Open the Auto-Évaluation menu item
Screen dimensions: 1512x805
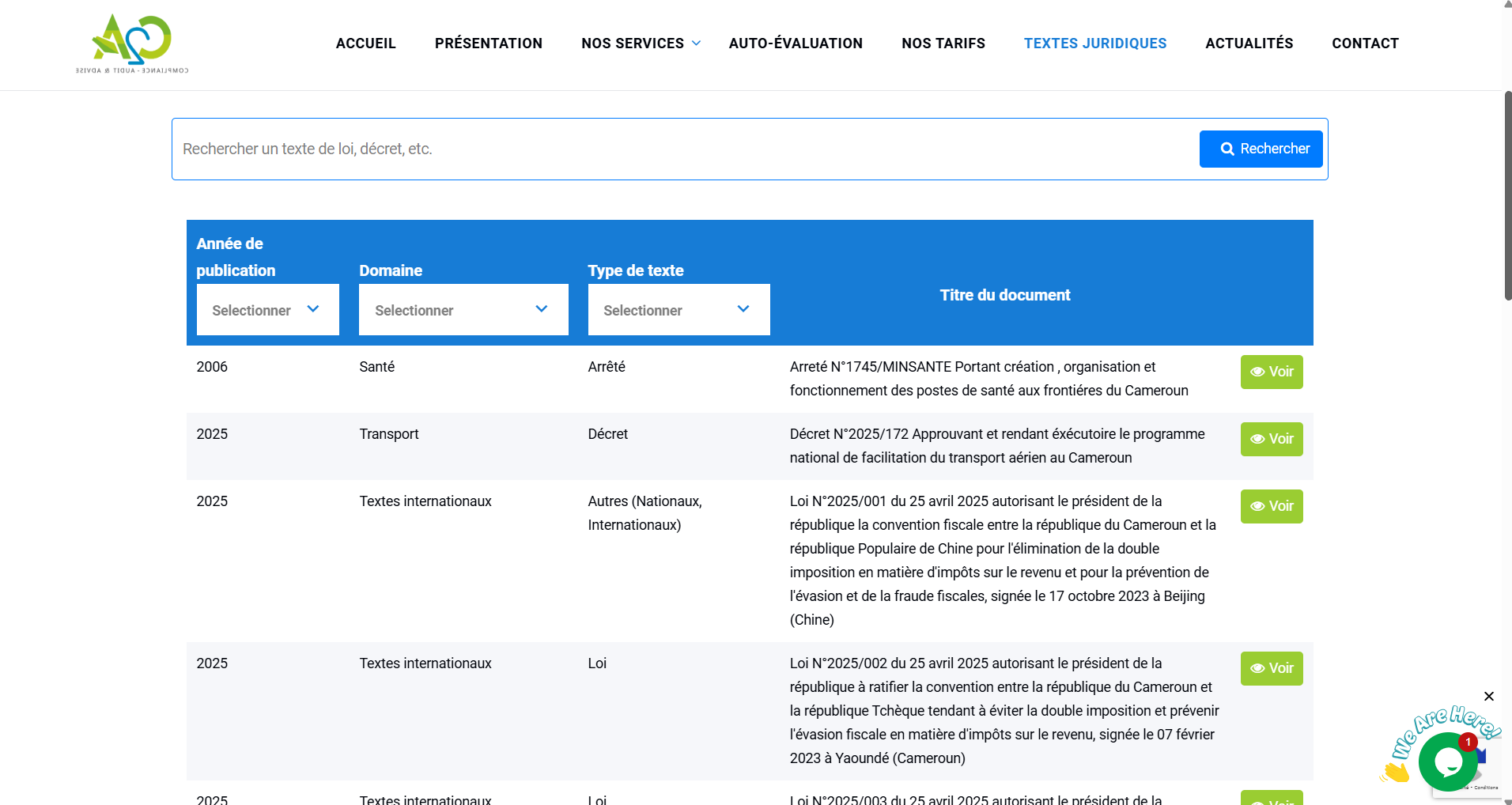(x=796, y=43)
